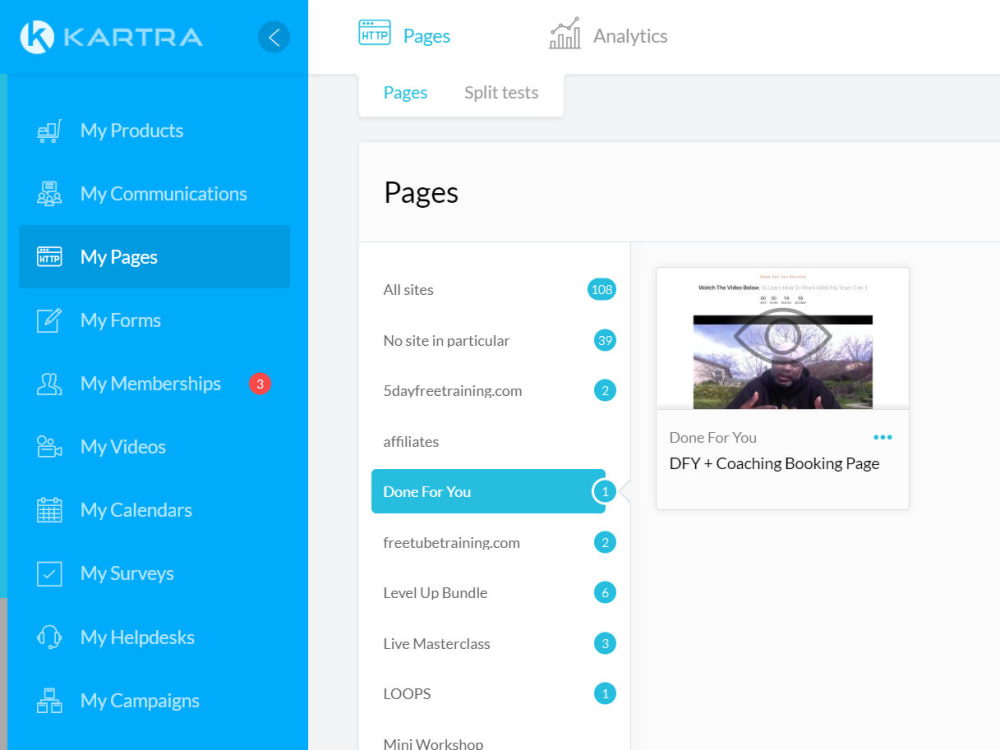The height and width of the screenshot is (750, 1000).
Task: Click the My Helpdesks headset icon
Action: click(x=49, y=637)
